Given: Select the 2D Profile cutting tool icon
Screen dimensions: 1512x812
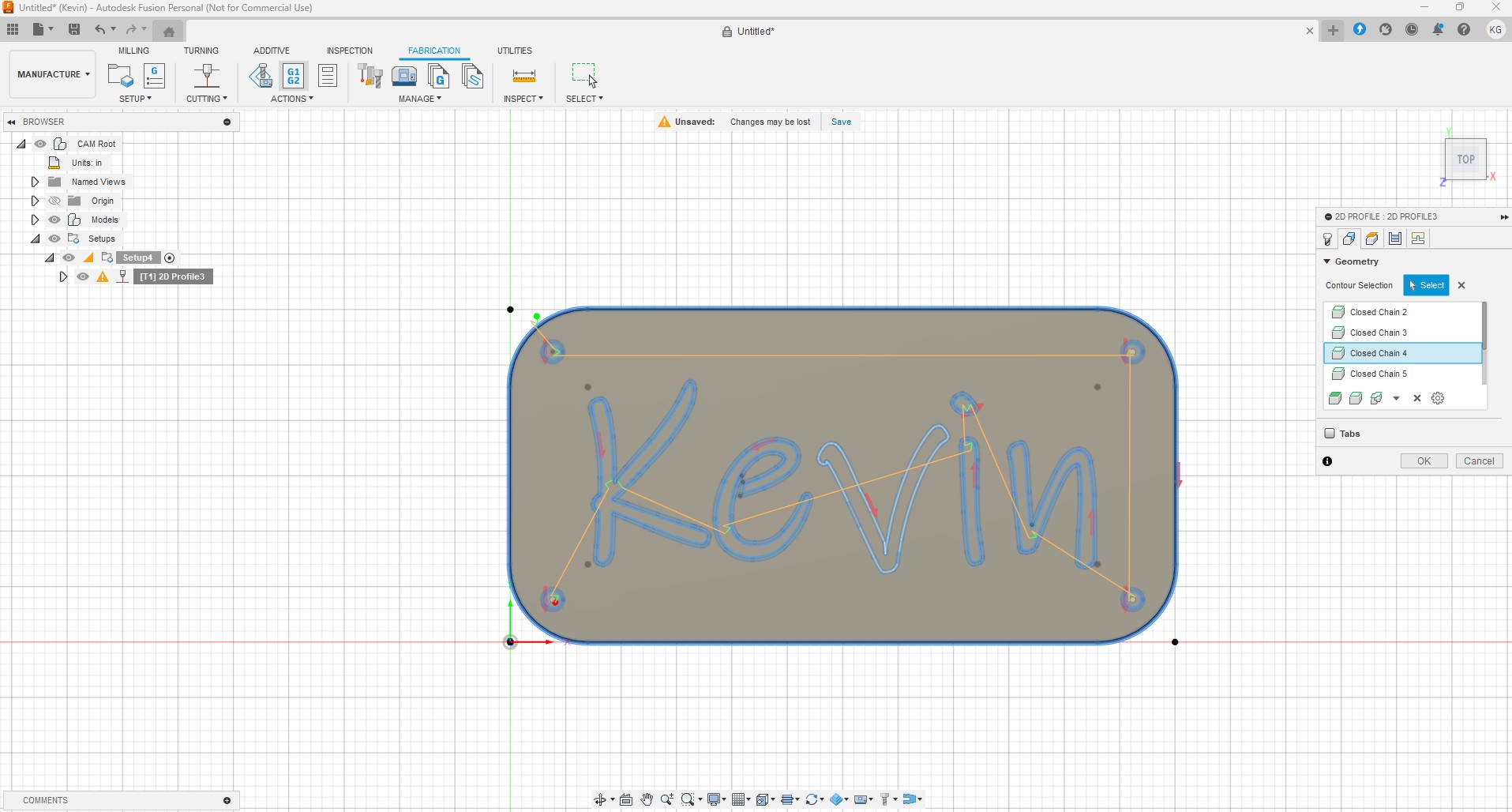Looking at the screenshot, I should coord(207,75).
